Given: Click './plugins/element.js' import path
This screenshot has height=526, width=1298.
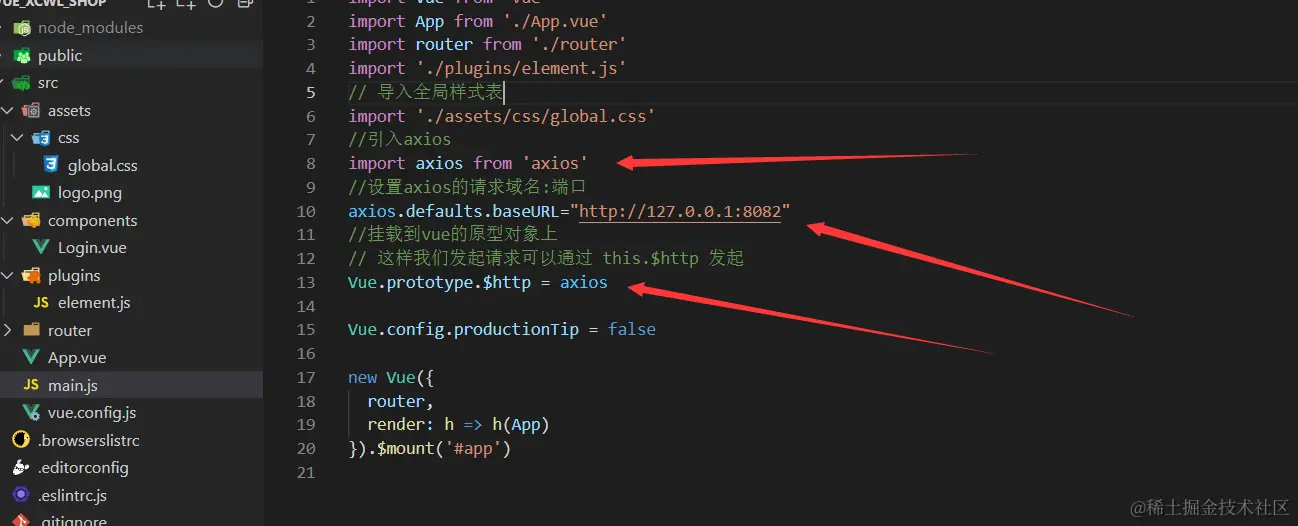Looking at the screenshot, I should [521, 68].
